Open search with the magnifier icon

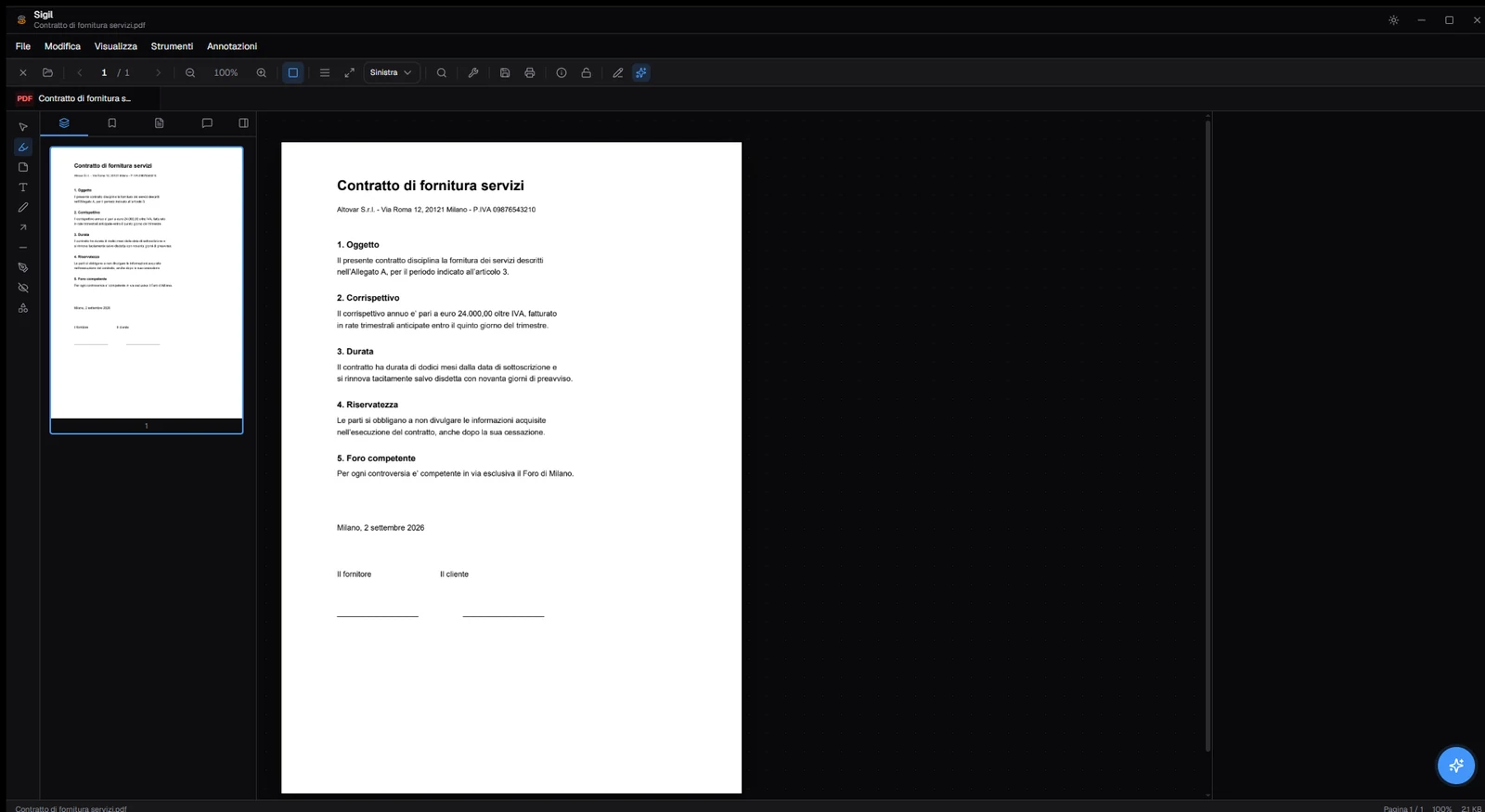(x=442, y=72)
